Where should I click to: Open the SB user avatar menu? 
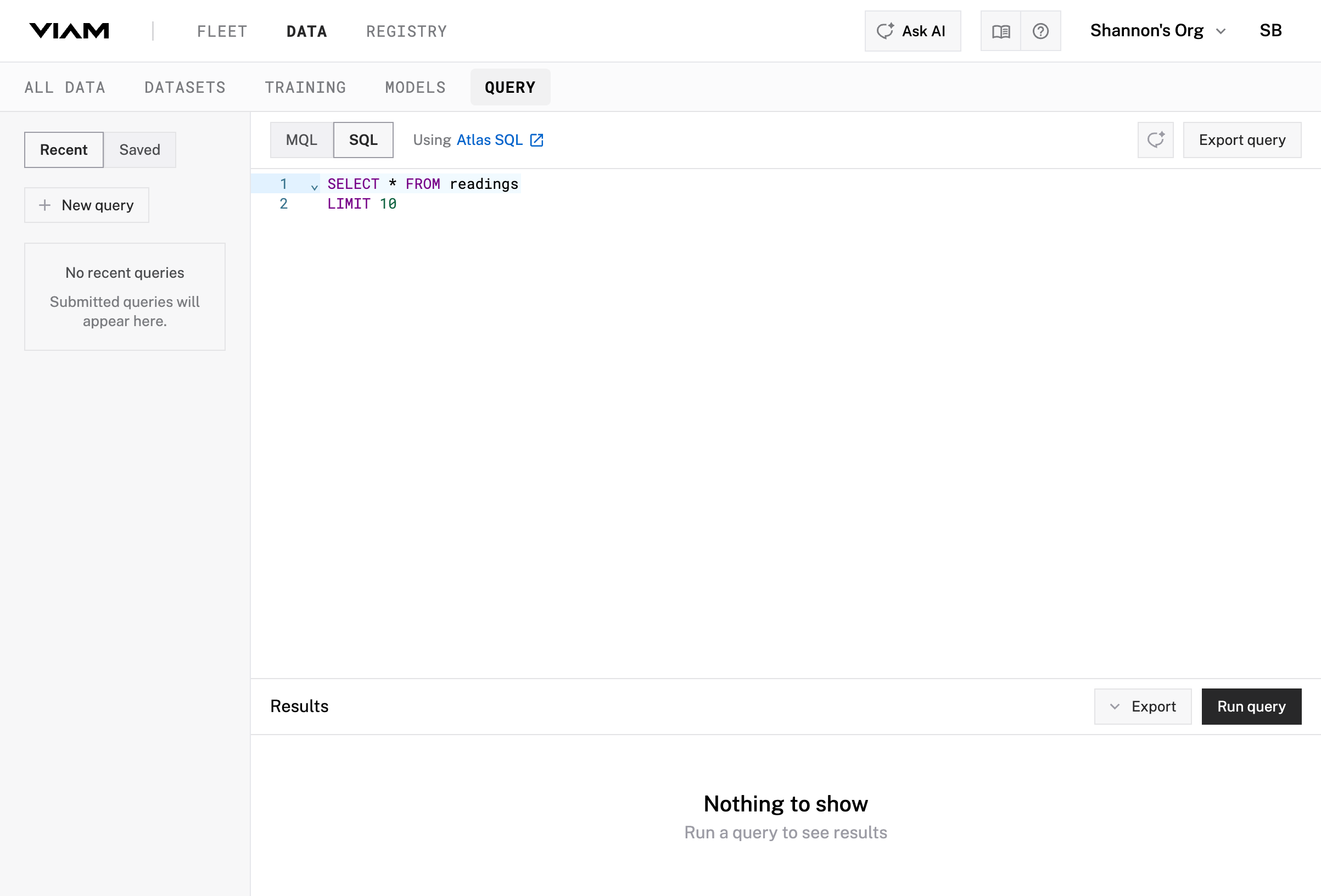click(x=1270, y=31)
